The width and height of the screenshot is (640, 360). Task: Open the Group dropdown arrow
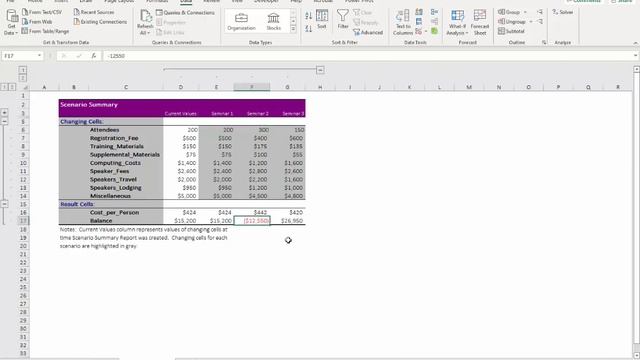pyautogui.click(x=525, y=12)
